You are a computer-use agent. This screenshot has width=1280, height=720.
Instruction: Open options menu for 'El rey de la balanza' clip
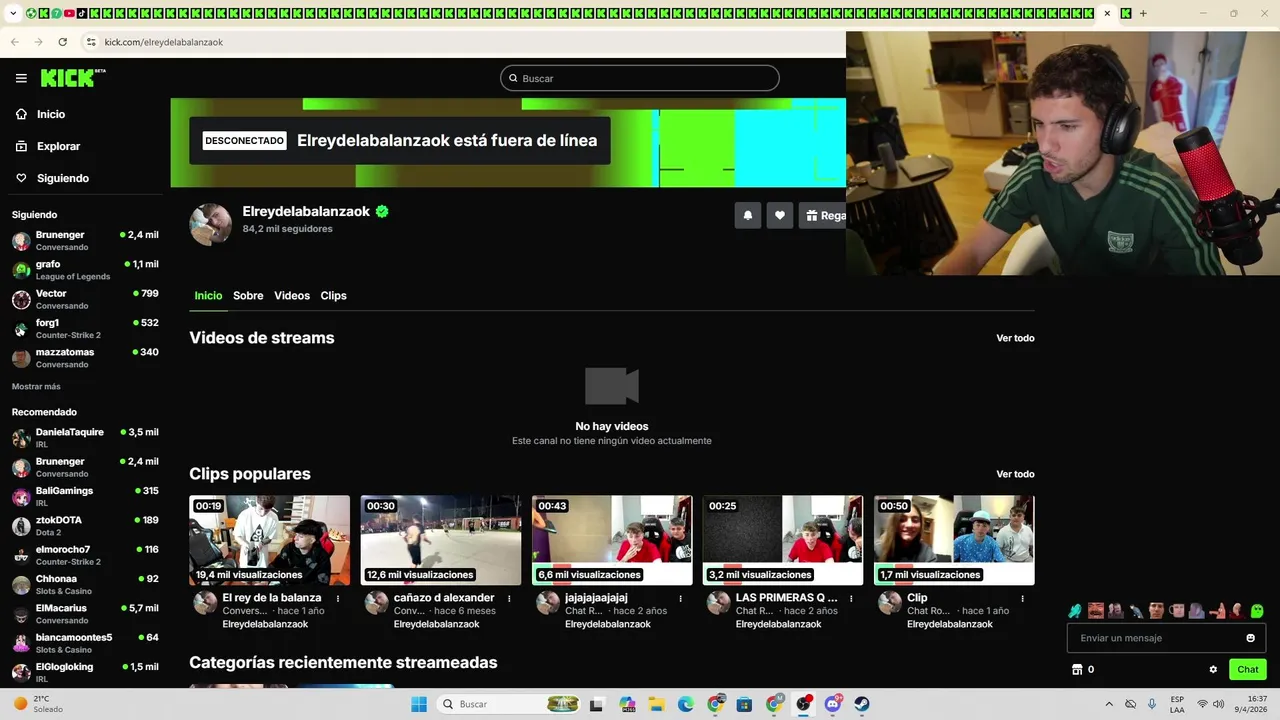click(338, 599)
